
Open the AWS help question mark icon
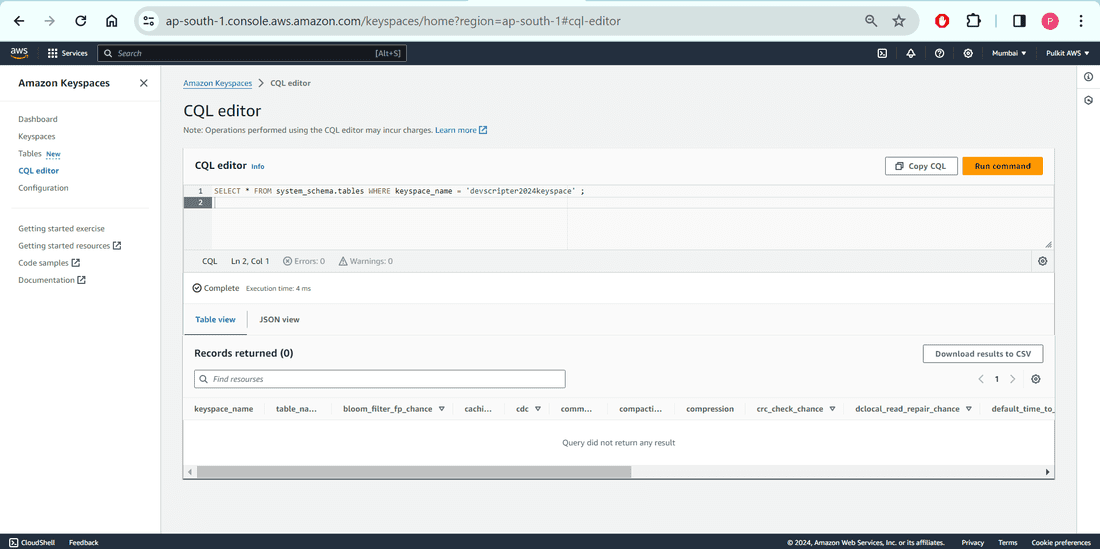pyautogui.click(x=939, y=53)
